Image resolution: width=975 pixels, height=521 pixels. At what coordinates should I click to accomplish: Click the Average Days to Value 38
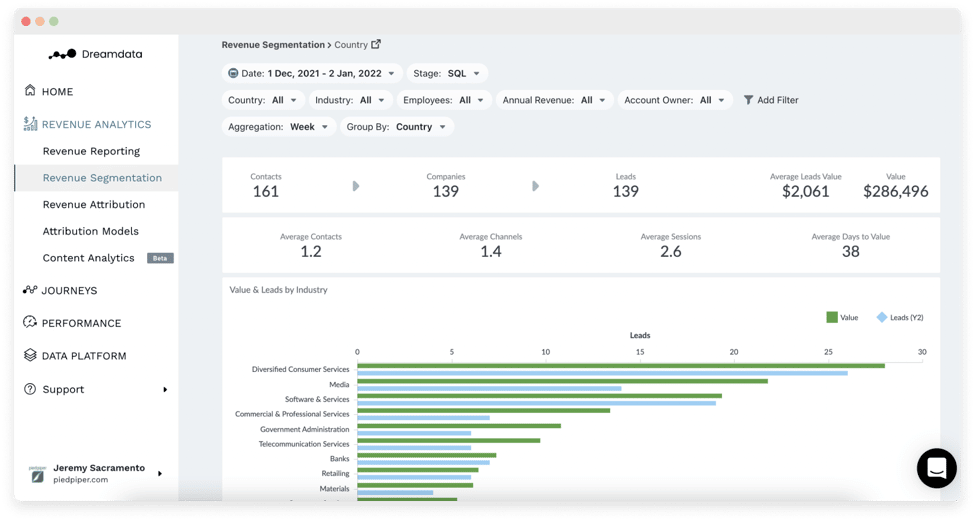[851, 246]
